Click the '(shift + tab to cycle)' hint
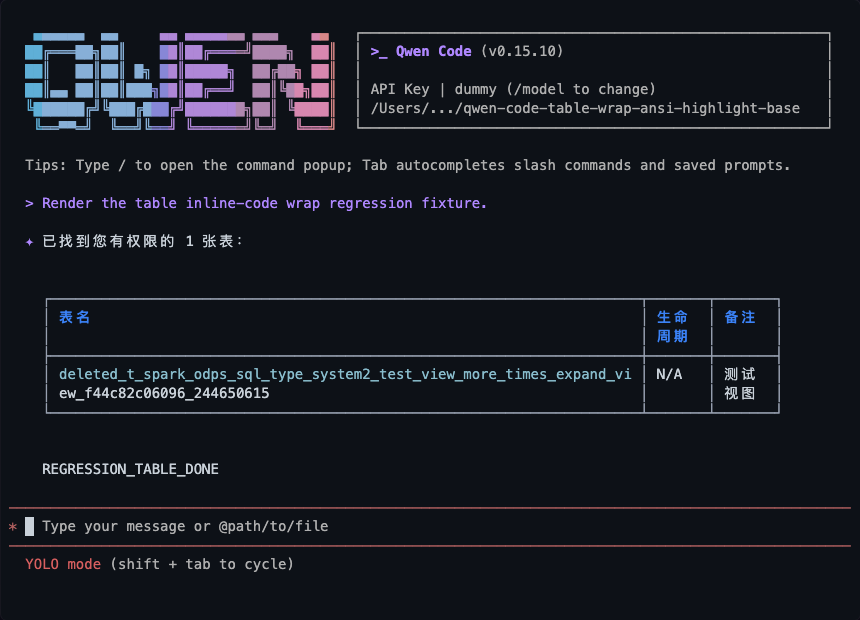860x620 pixels. pos(202,564)
